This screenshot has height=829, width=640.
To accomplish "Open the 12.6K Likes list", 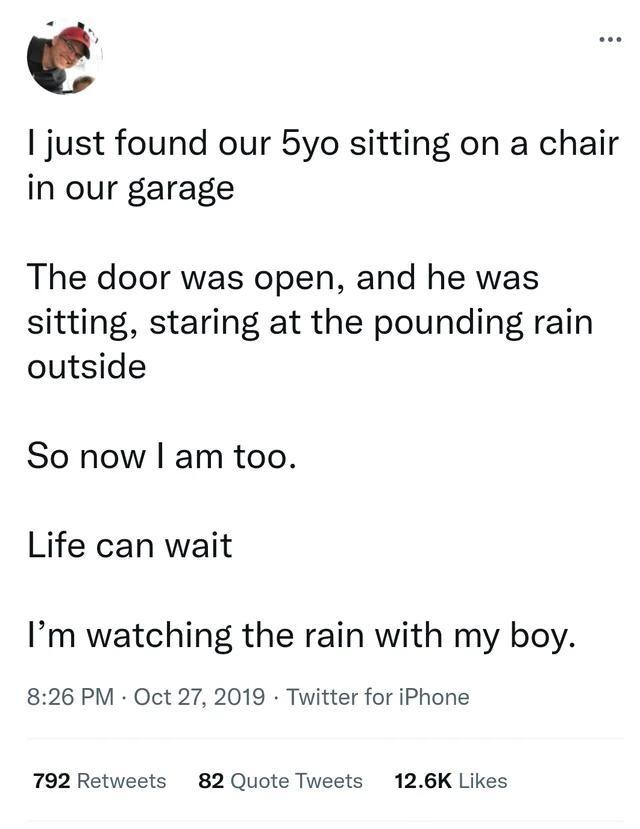I will tap(452, 780).
